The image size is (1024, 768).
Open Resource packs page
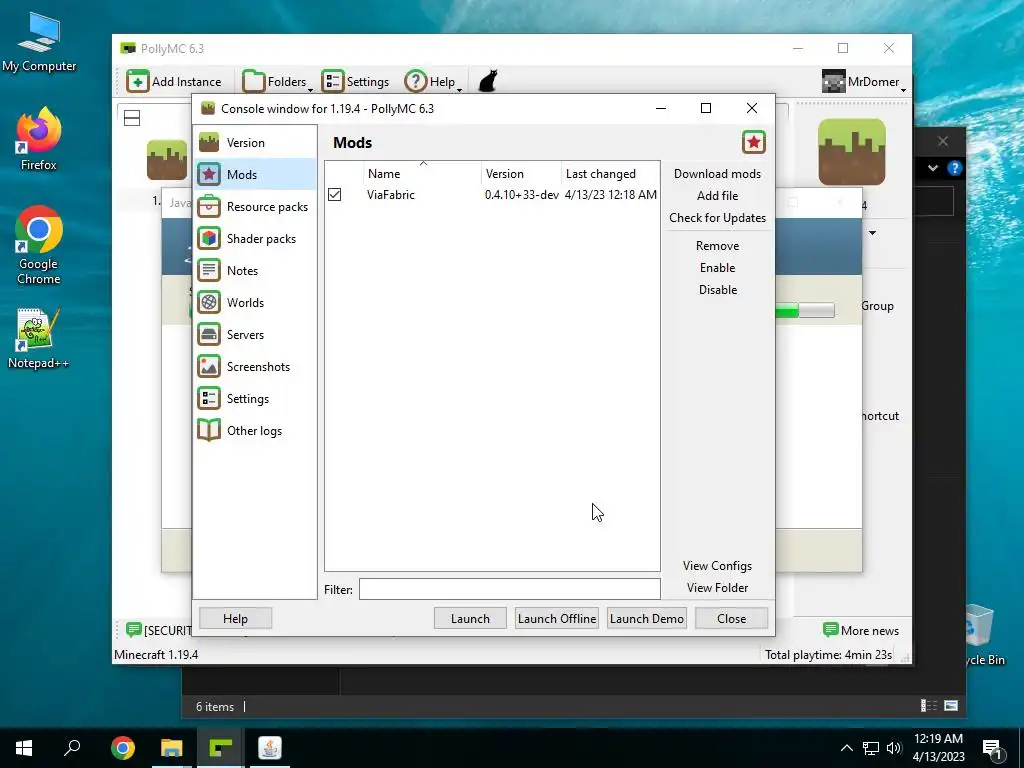click(x=255, y=206)
